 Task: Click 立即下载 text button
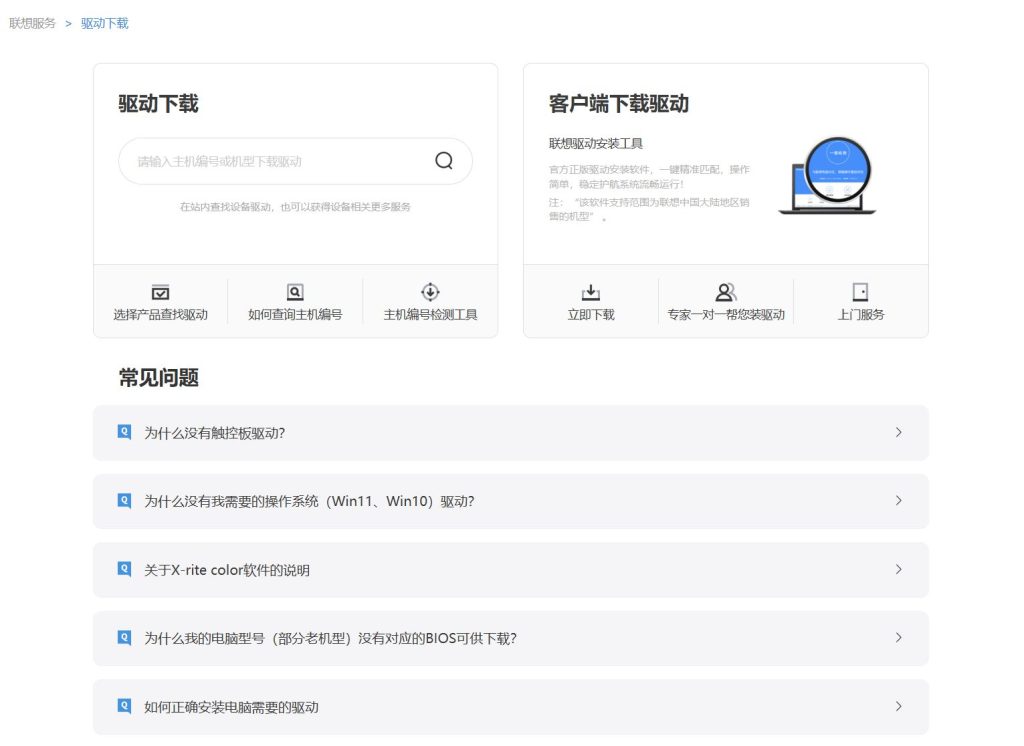tap(591, 315)
